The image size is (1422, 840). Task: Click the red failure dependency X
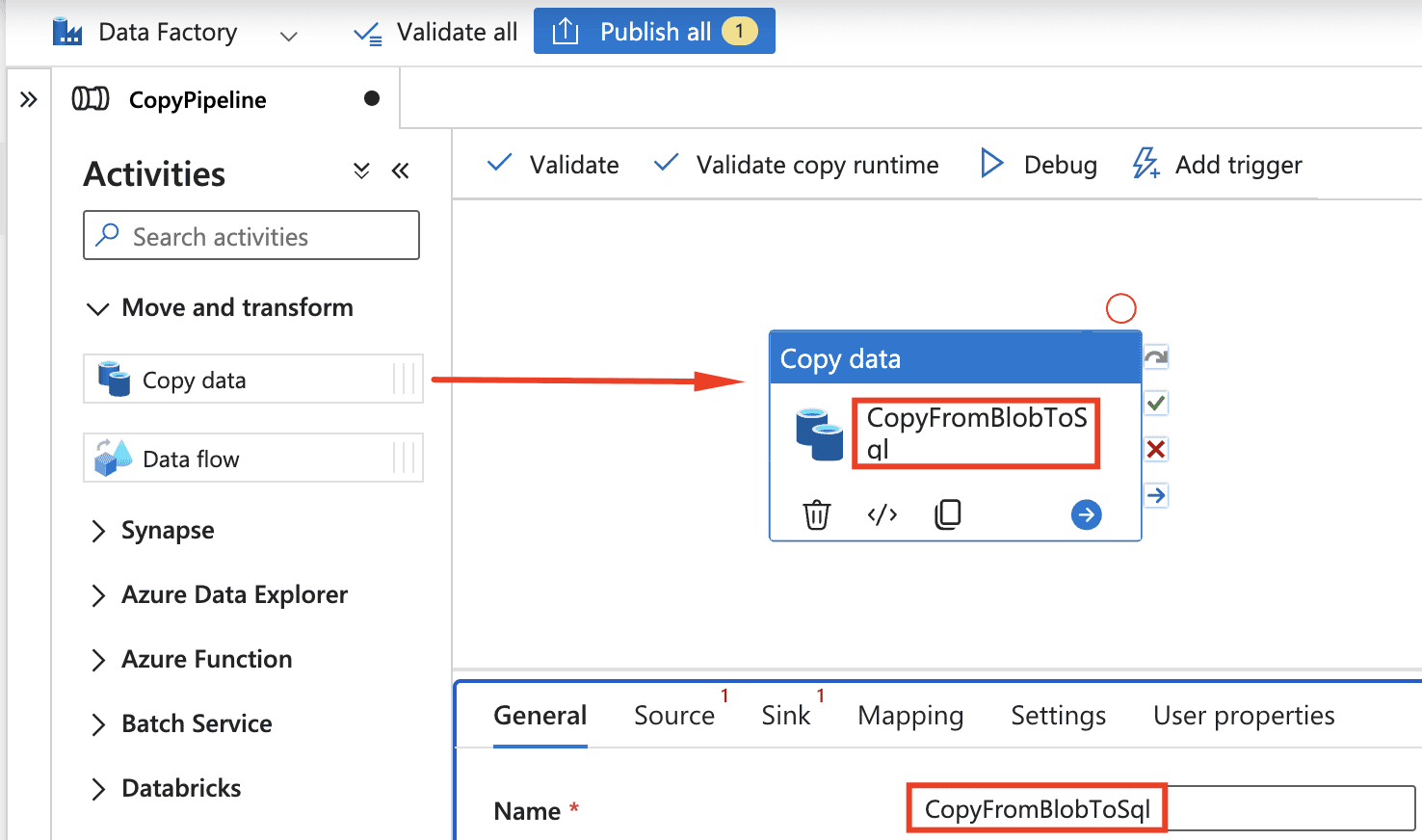coord(1156,449)
